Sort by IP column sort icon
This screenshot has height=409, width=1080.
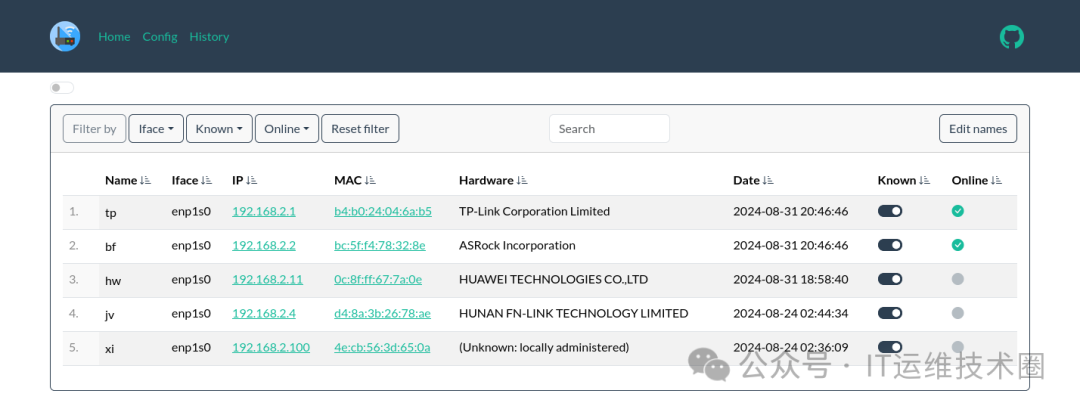coord(251,180)
